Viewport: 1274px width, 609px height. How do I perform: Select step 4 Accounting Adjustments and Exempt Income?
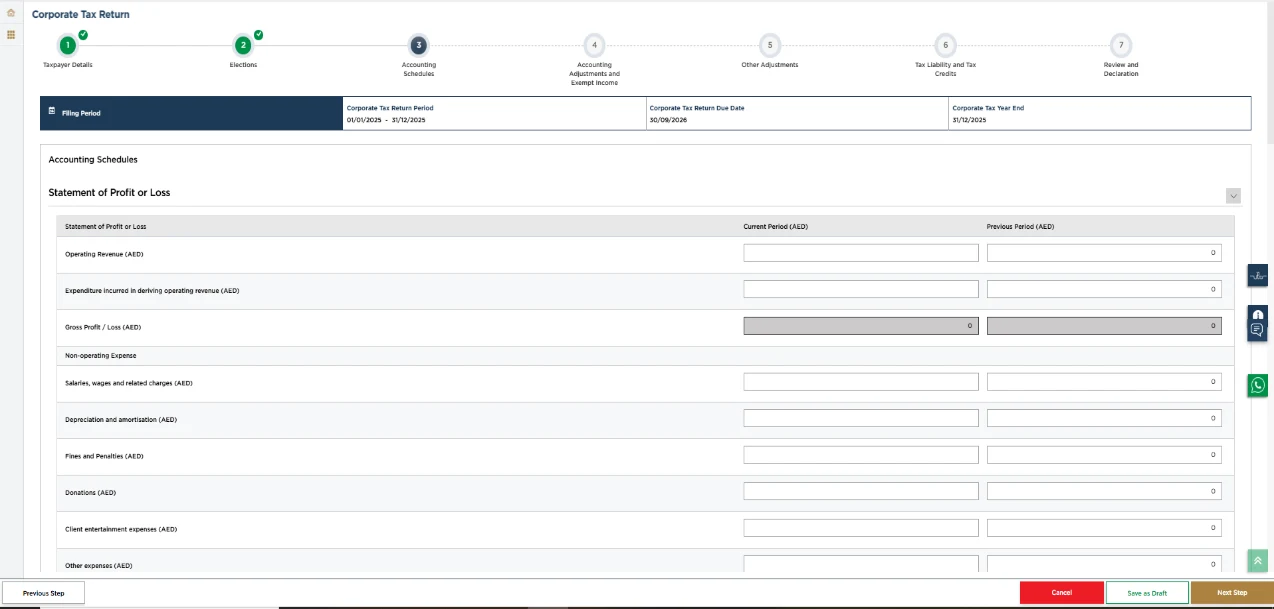594,45
